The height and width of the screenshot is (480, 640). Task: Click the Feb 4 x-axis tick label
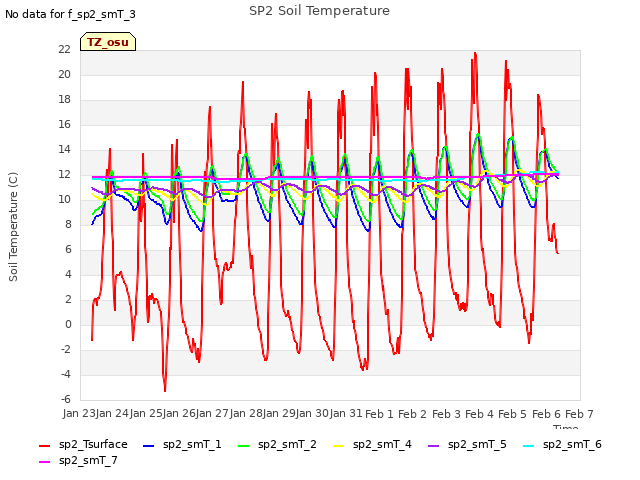[479, 414]
